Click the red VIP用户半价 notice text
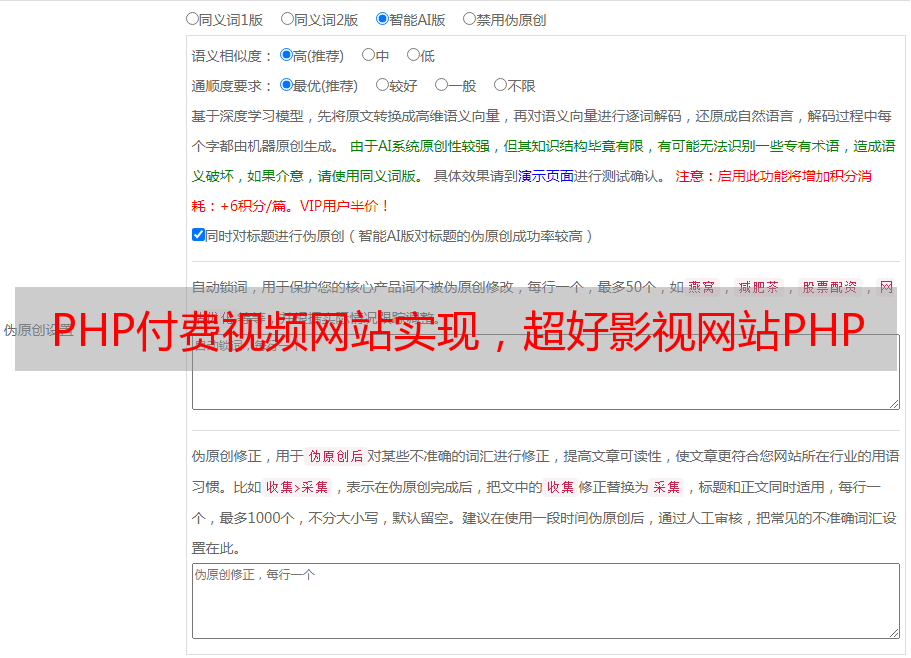 [344, 206]
